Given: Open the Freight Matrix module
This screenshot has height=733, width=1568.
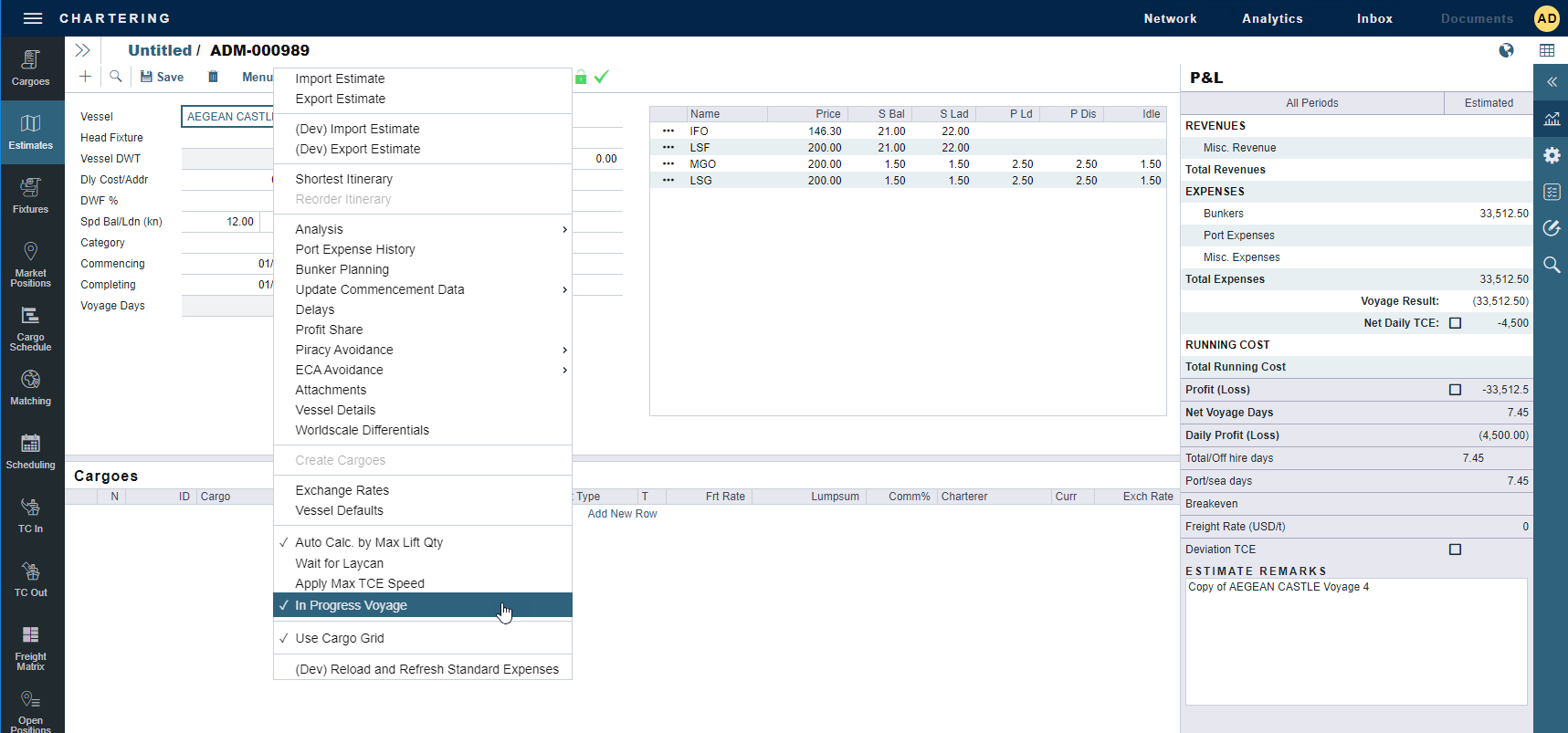Looking at the screenshot, I should pyautogui.click(x=31, y=648).
